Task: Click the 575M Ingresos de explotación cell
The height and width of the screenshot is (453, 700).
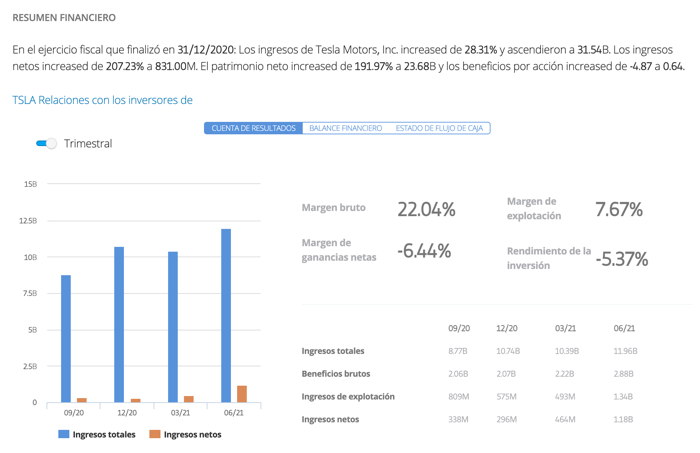Action: pos(506,397)
